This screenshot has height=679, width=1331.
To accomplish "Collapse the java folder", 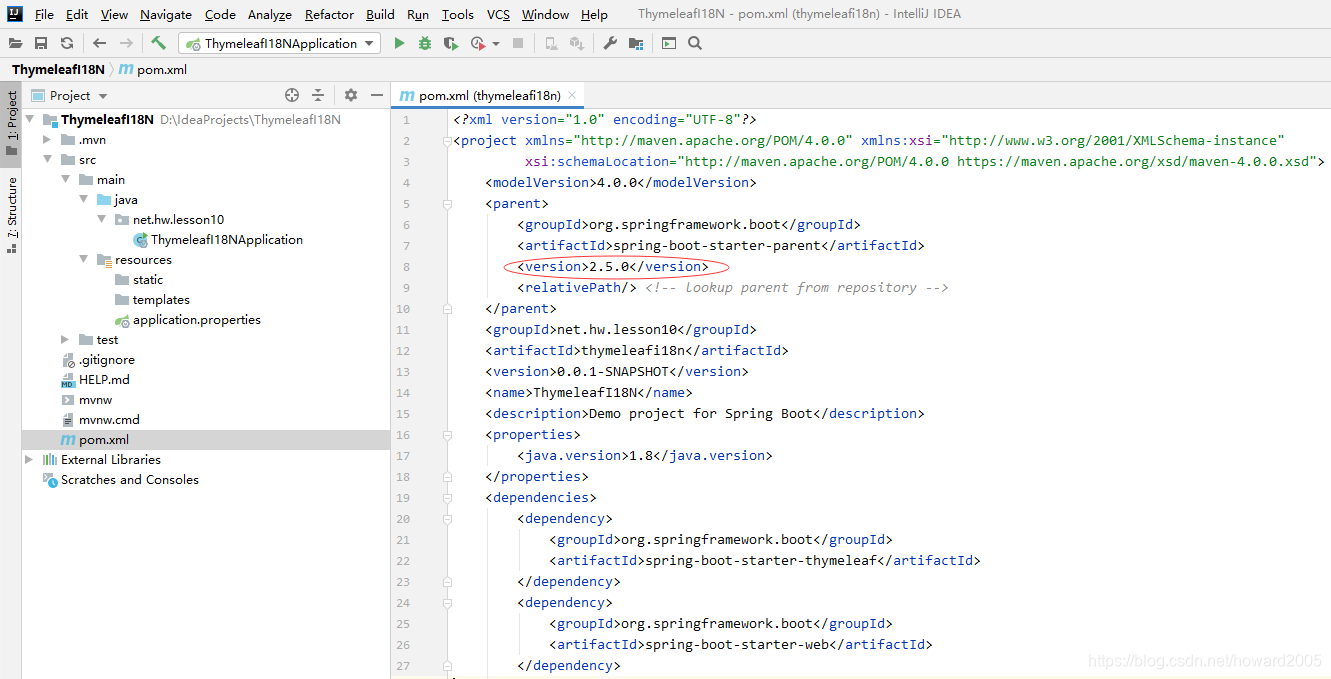I will coord(84,200).
